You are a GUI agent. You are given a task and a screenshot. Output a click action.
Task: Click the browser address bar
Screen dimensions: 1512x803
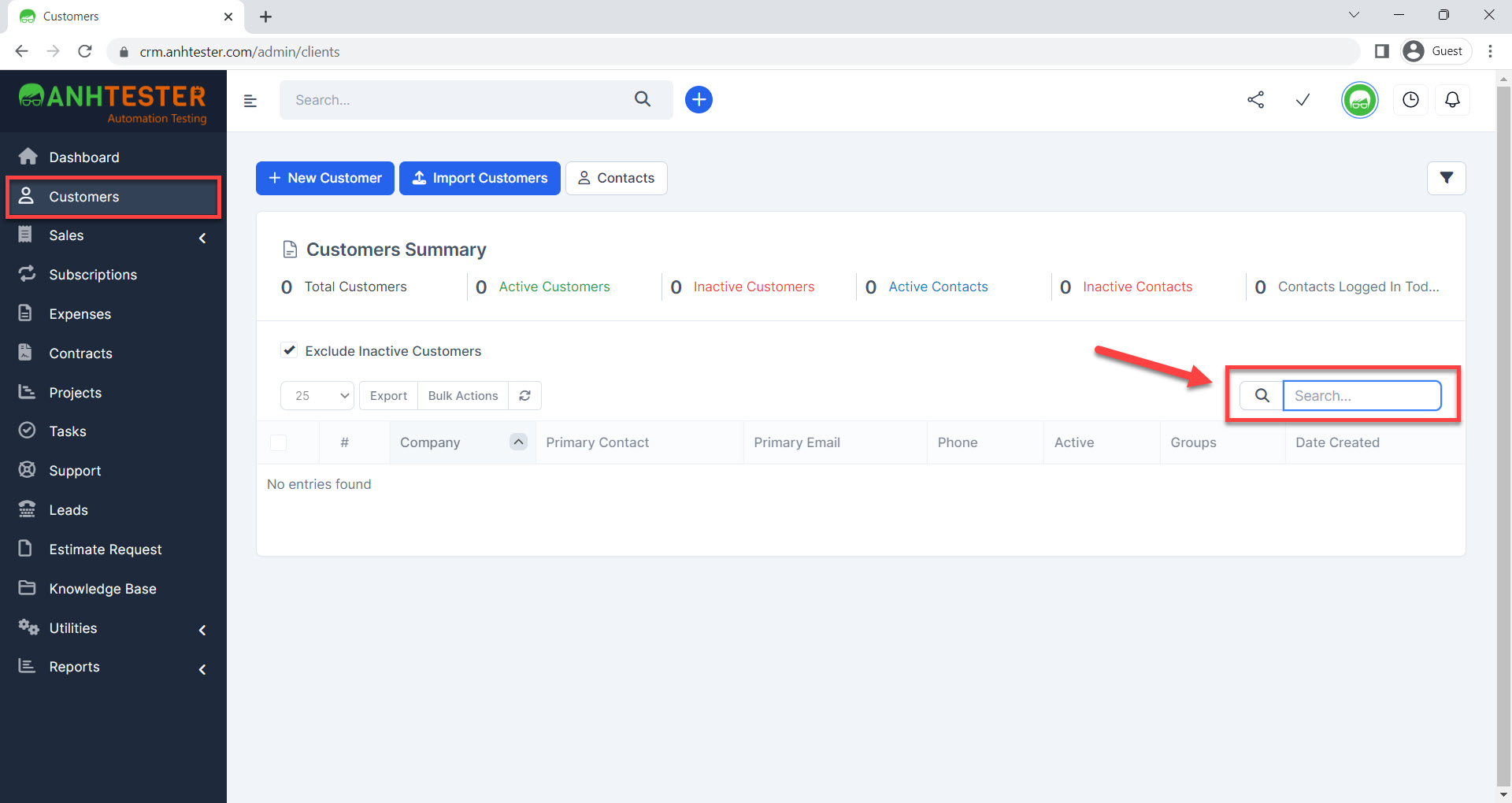pos(732,51)
